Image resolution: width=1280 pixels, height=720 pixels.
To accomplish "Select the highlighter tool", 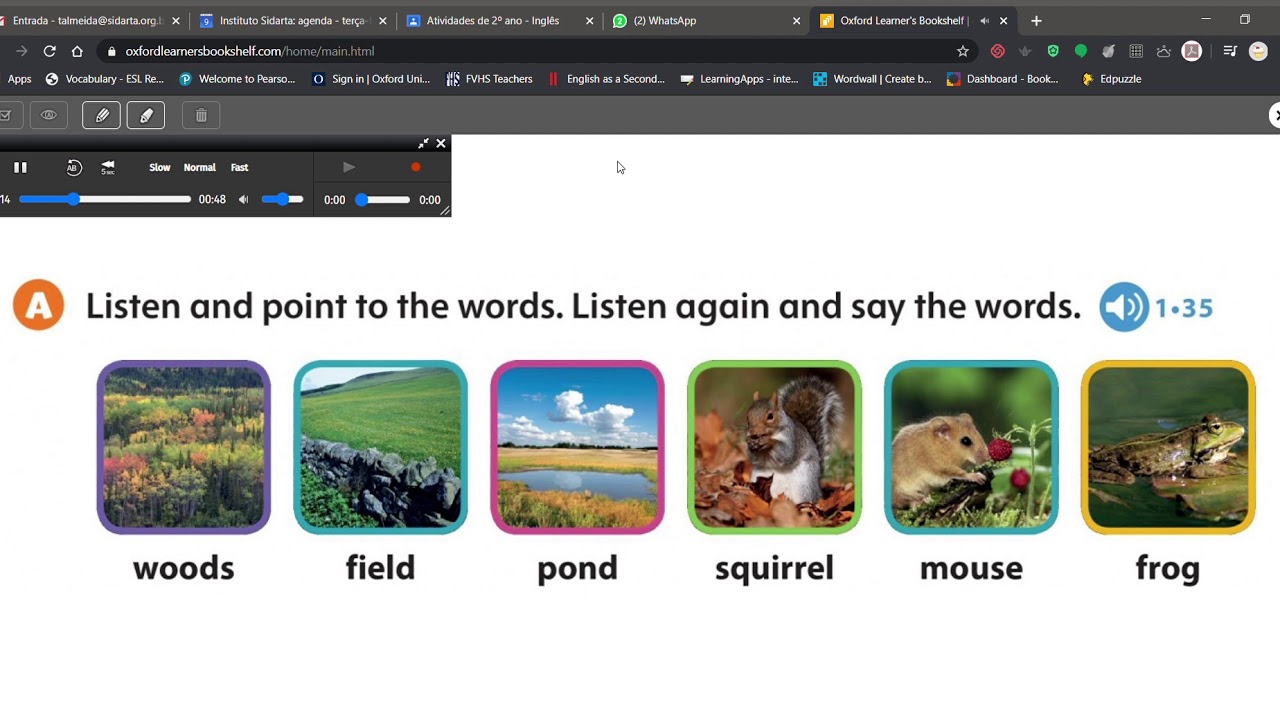I will click(x=146, y=115).
